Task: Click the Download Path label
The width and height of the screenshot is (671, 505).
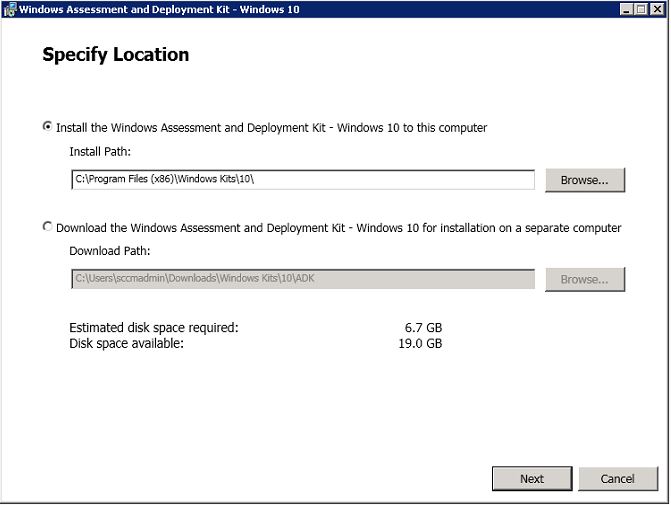Action: point(109,251)
